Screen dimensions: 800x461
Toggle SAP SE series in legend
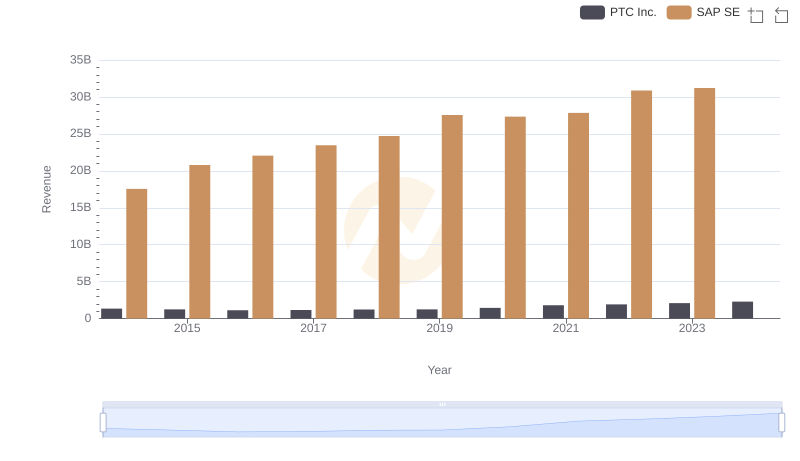coord(704,12)
